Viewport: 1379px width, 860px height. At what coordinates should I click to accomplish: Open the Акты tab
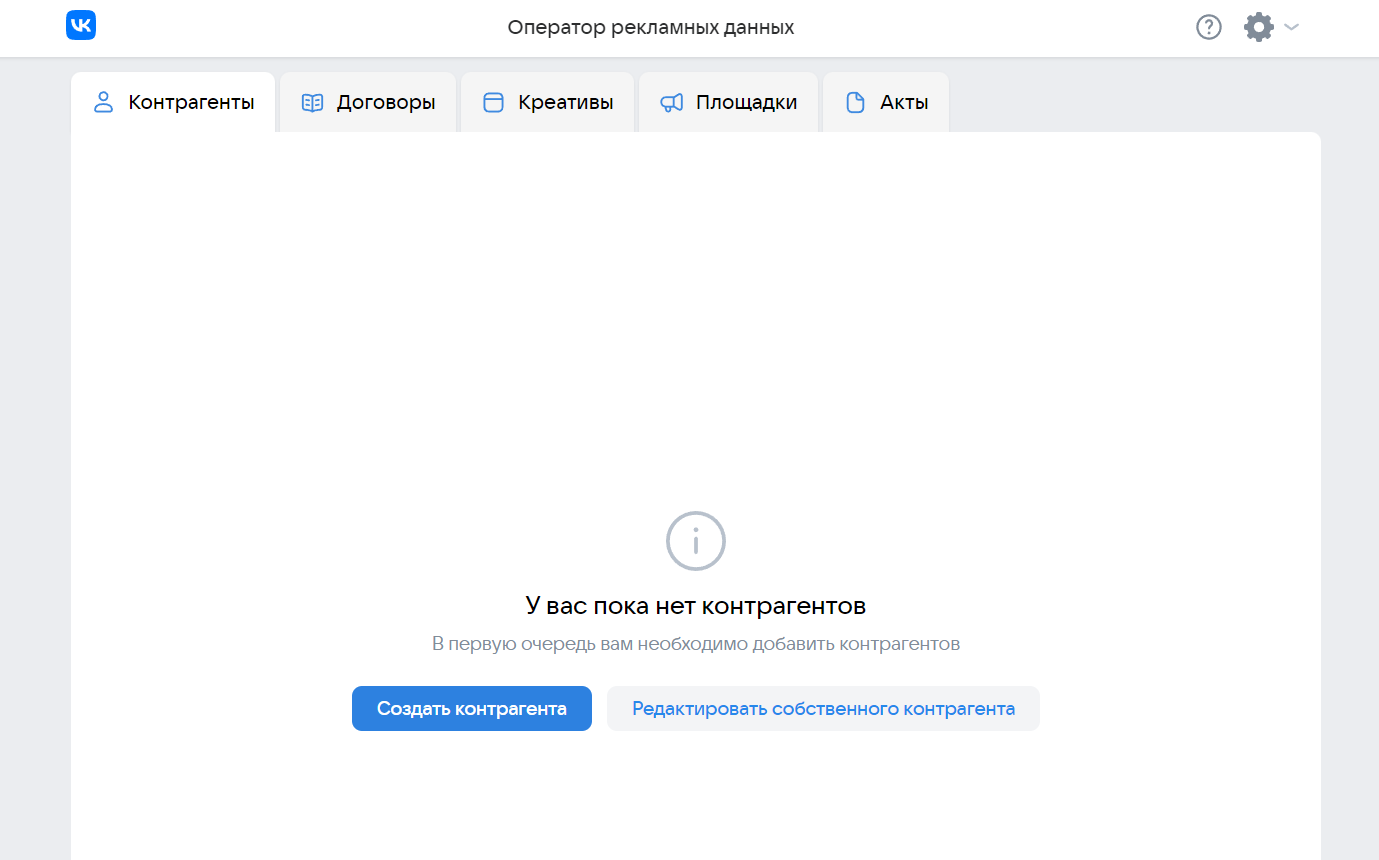pyautogui.click(x=886, y=102)
